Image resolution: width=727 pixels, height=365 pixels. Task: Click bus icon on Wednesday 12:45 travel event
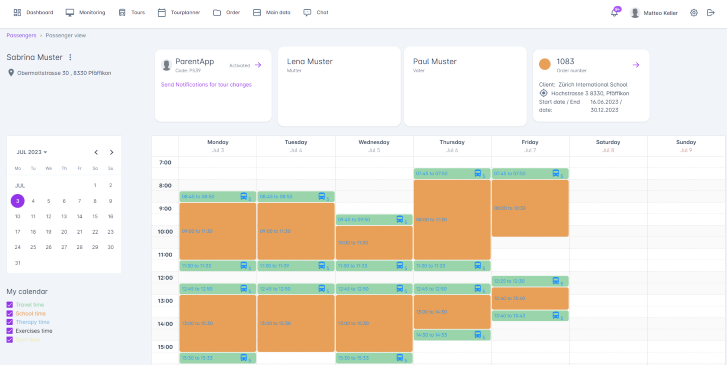pyautogui.click(x=400, y=288)
